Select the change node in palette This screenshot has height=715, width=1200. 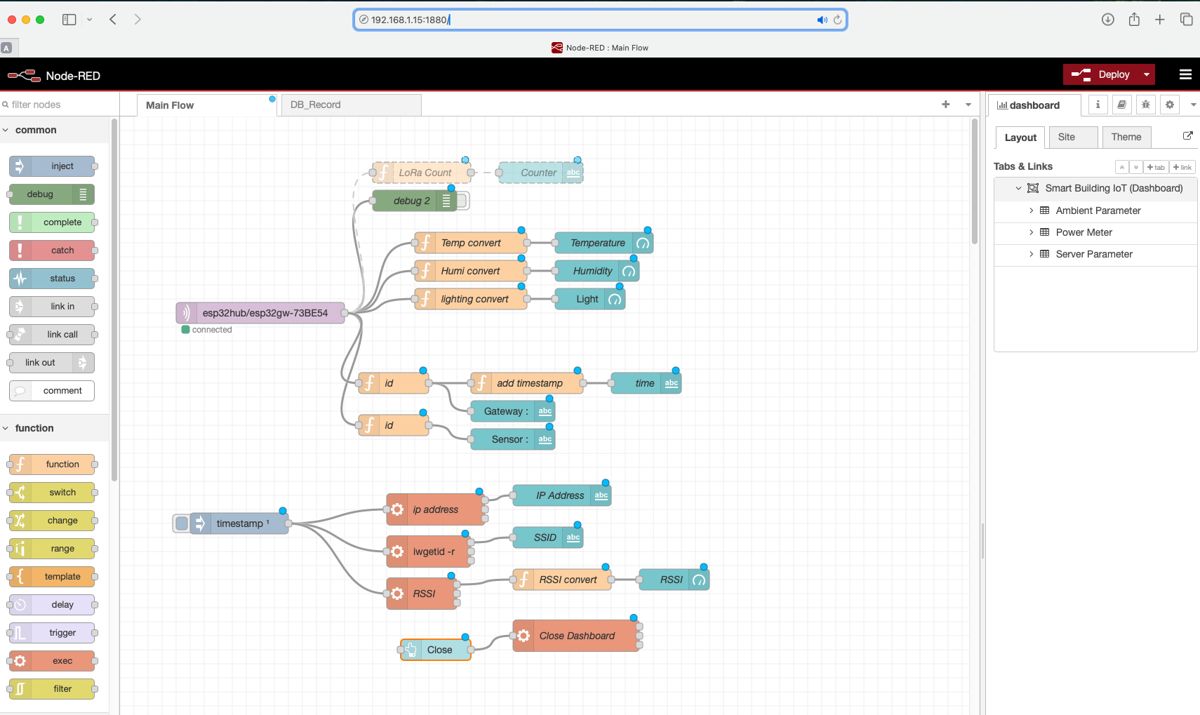click(x=52, y=520)
